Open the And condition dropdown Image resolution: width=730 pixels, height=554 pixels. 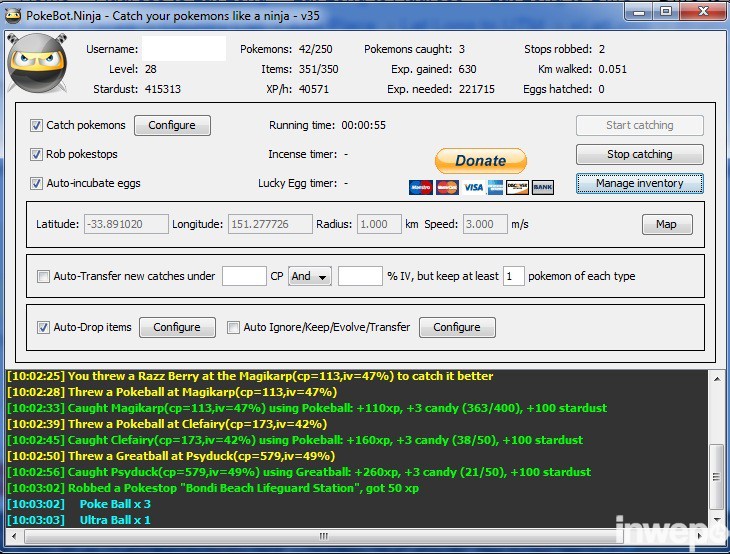pos(310,276)
